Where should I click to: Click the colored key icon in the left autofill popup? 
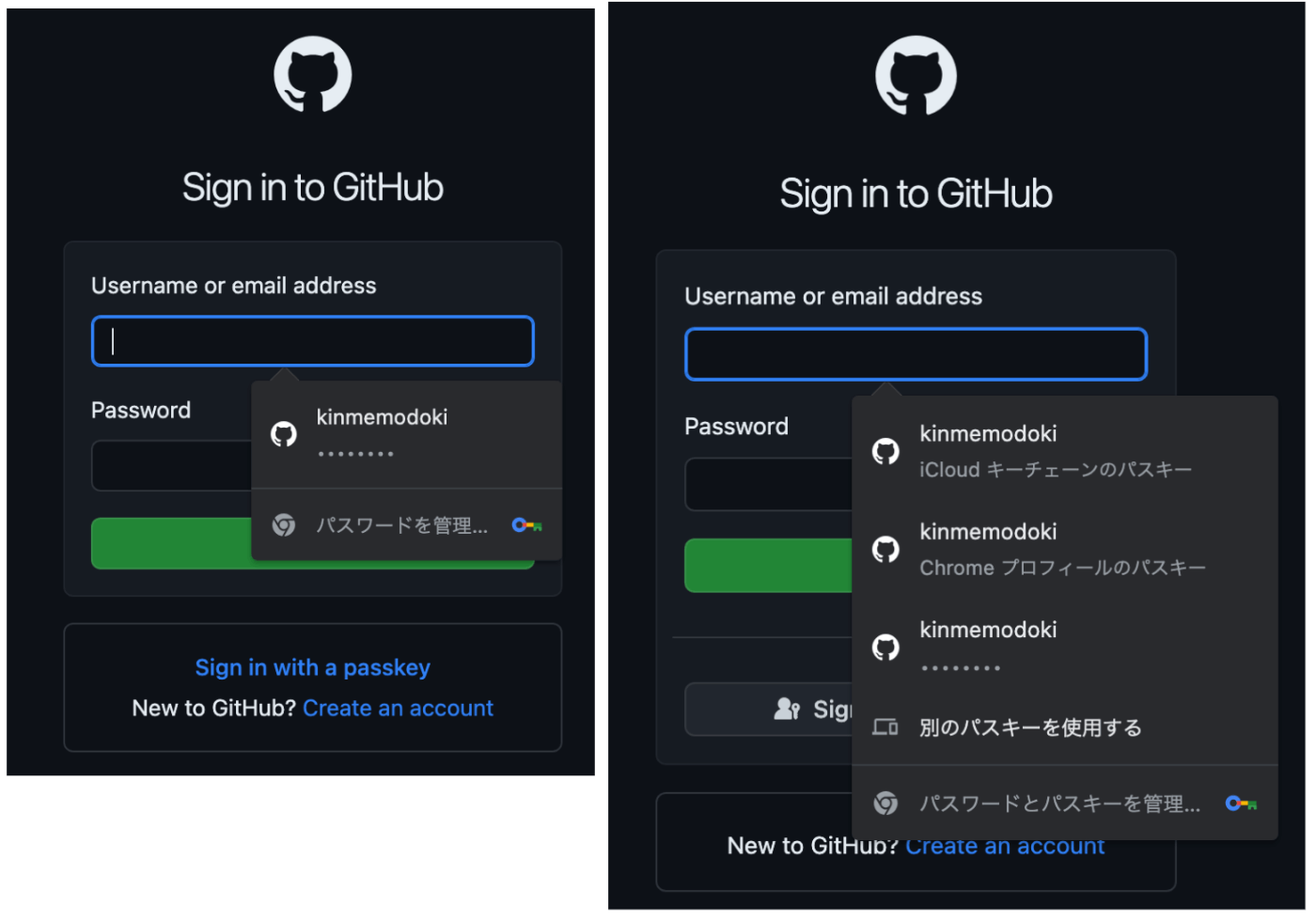coord(527,525)
